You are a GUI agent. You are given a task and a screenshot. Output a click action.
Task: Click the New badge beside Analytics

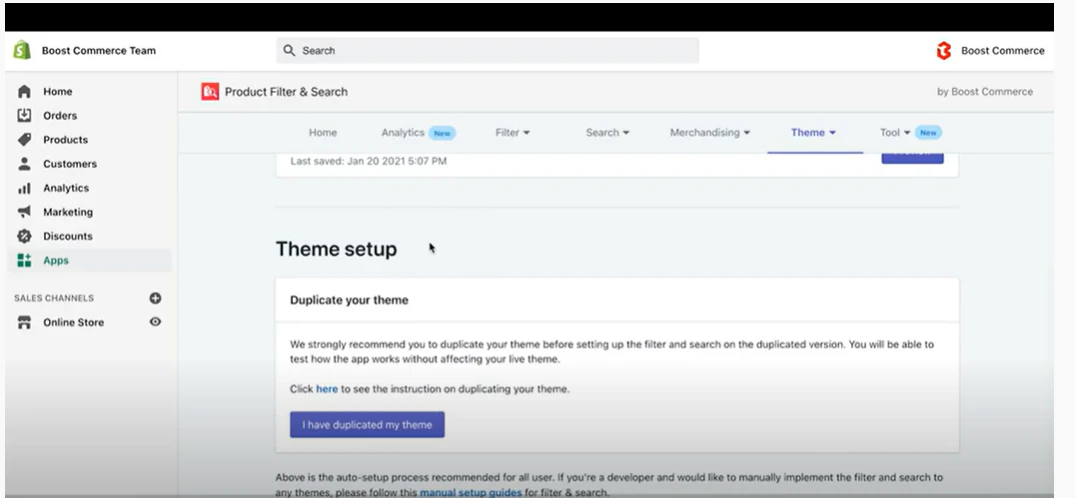(442, 133)
